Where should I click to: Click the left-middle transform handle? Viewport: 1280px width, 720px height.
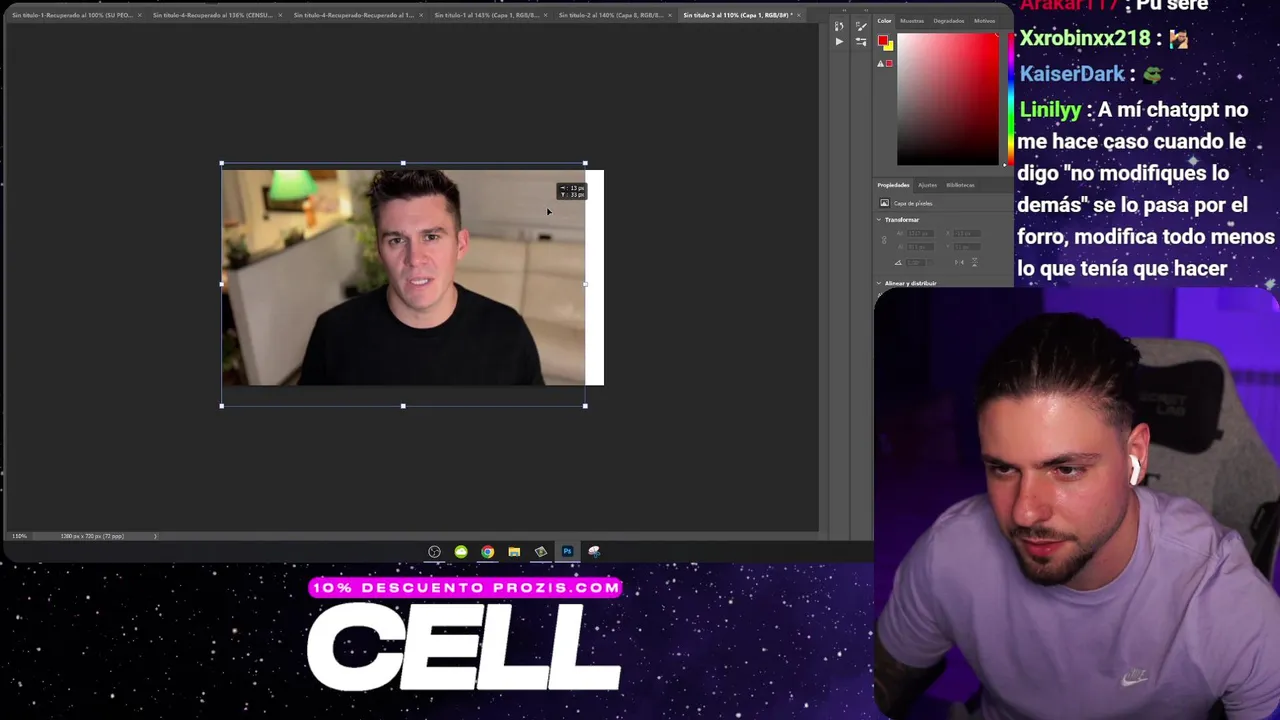[222, 284]
